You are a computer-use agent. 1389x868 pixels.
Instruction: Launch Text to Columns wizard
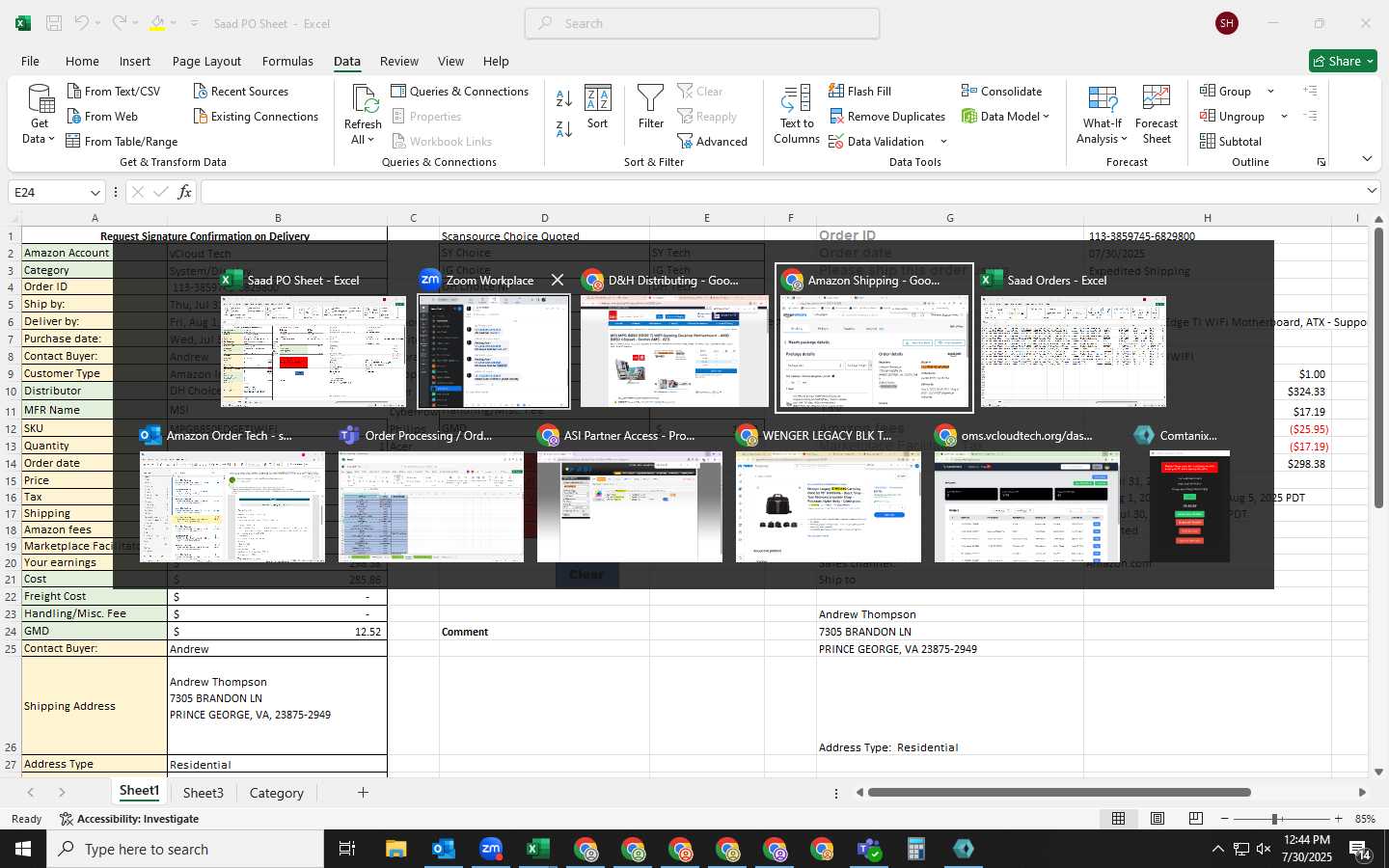(797, 114)
